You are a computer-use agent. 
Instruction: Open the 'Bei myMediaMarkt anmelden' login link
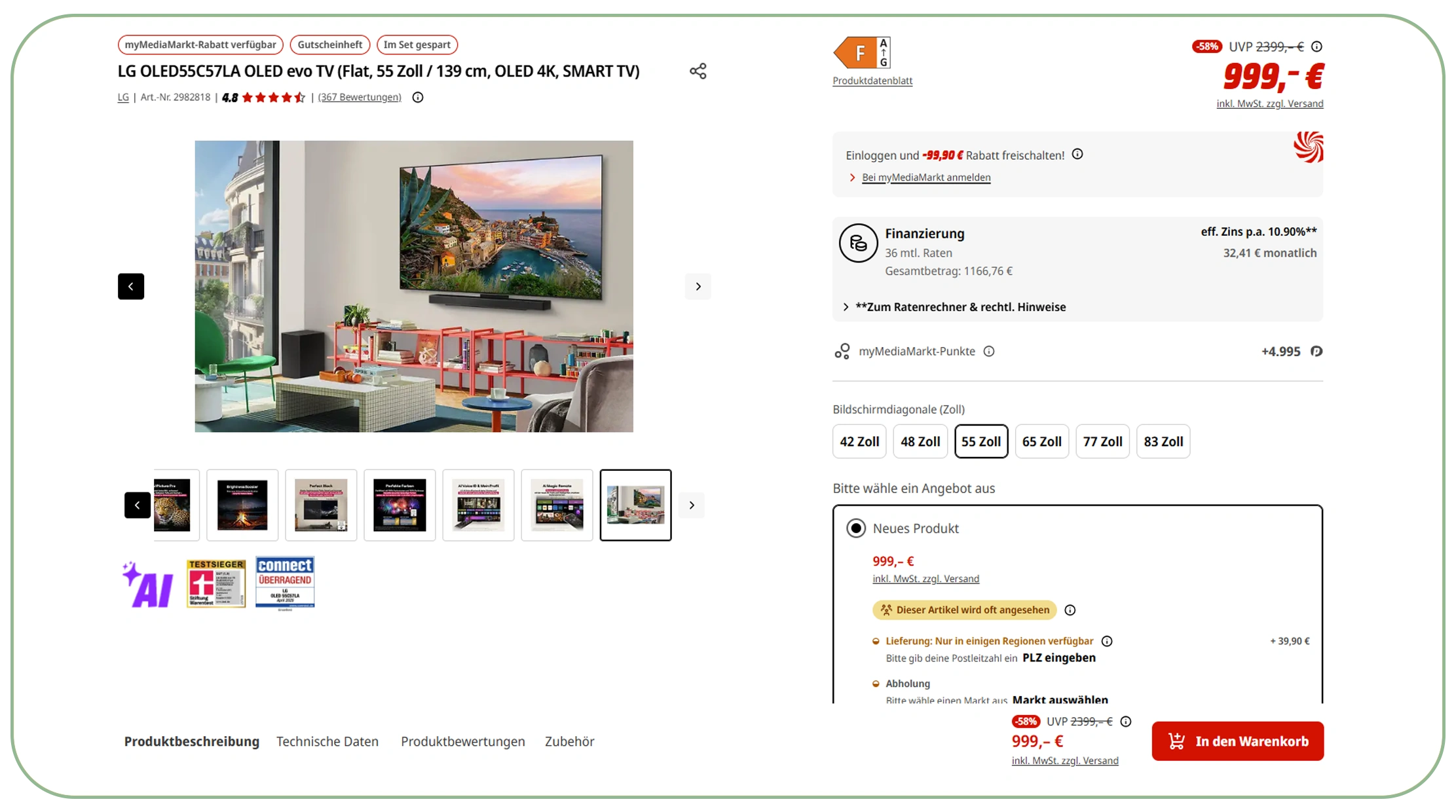pos(926,177)
